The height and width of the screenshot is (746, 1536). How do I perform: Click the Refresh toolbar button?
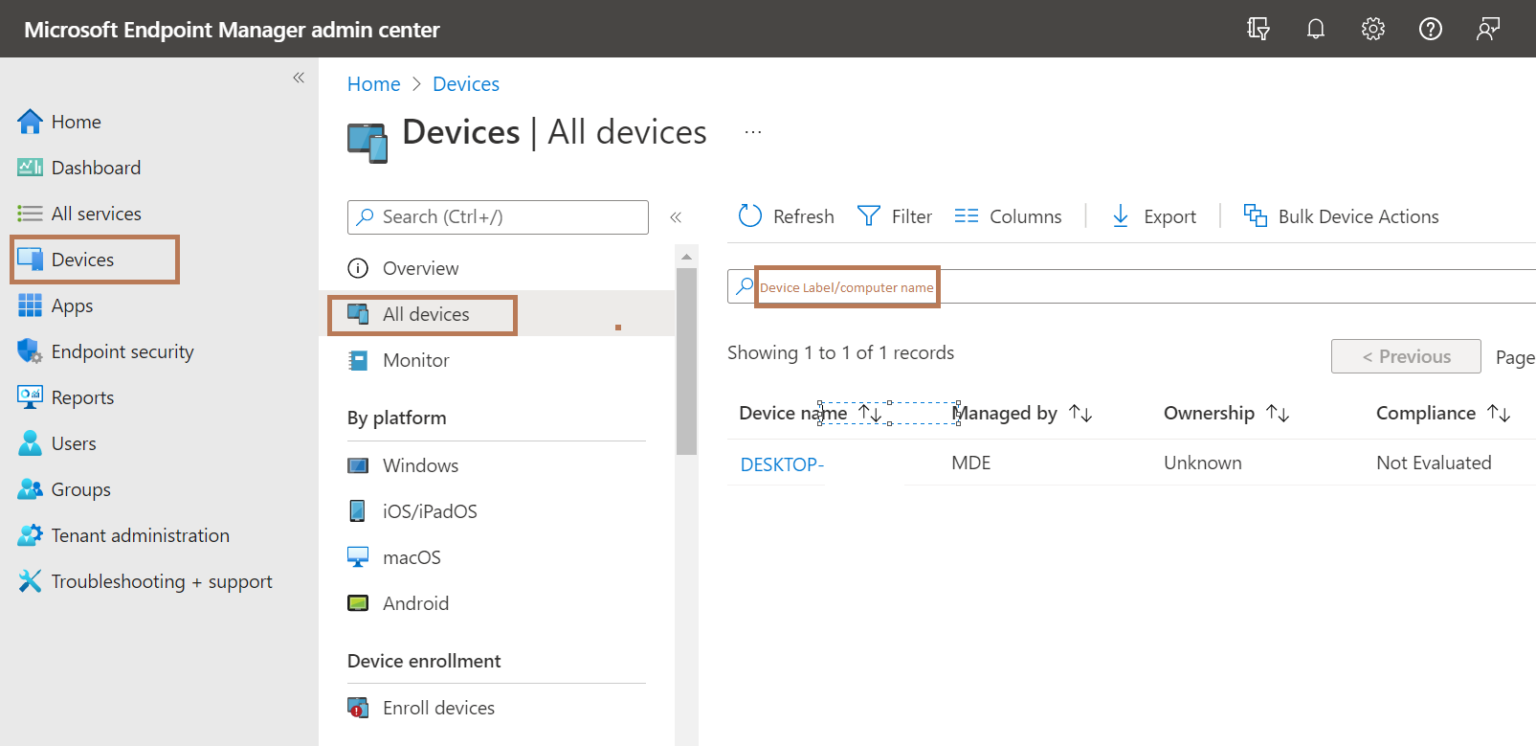click(786, 216)
